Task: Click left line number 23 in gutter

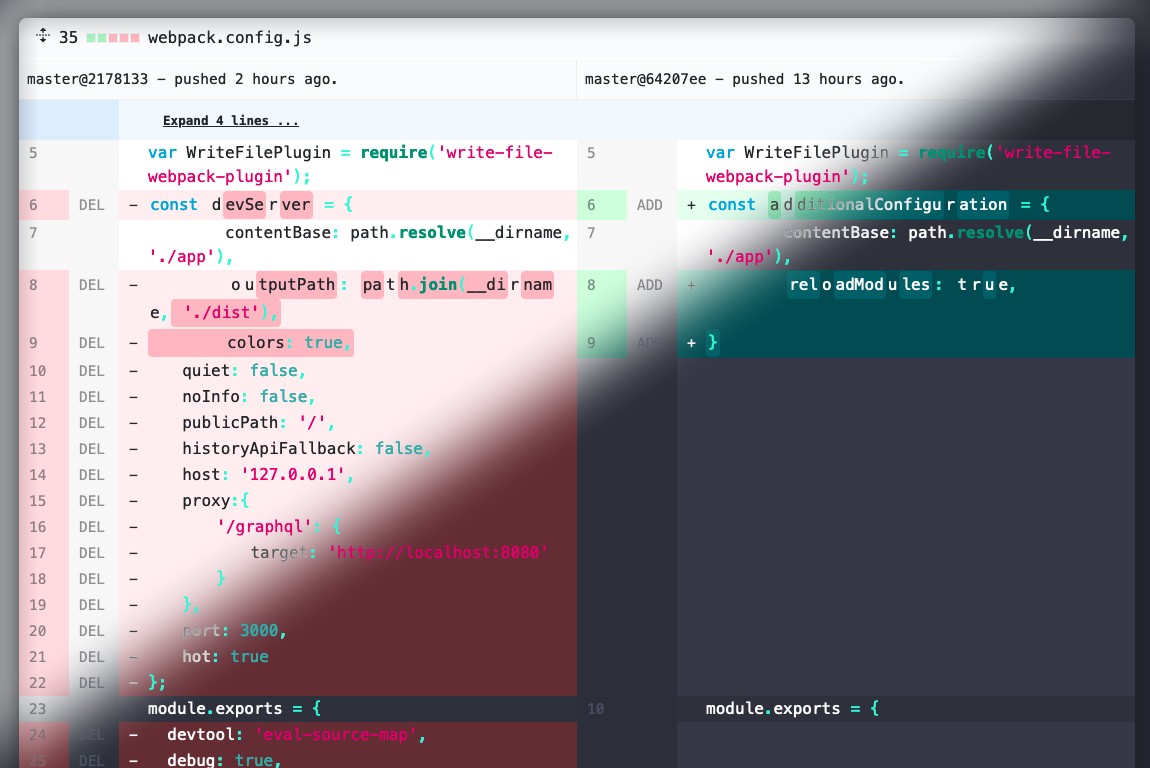Action: 37,709
